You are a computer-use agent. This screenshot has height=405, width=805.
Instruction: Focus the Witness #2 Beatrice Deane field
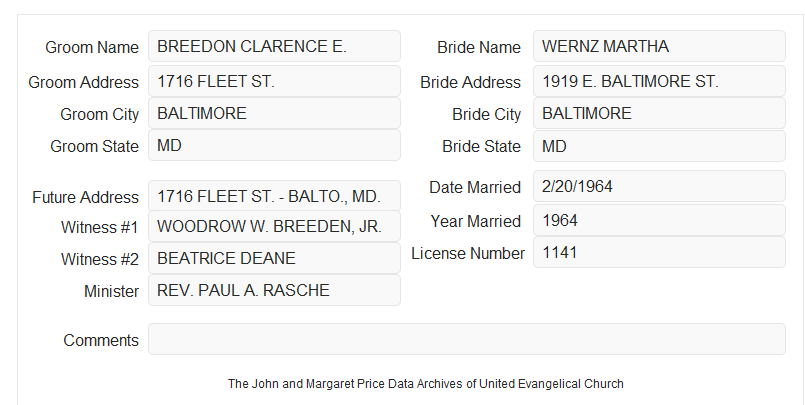[274, 258]
